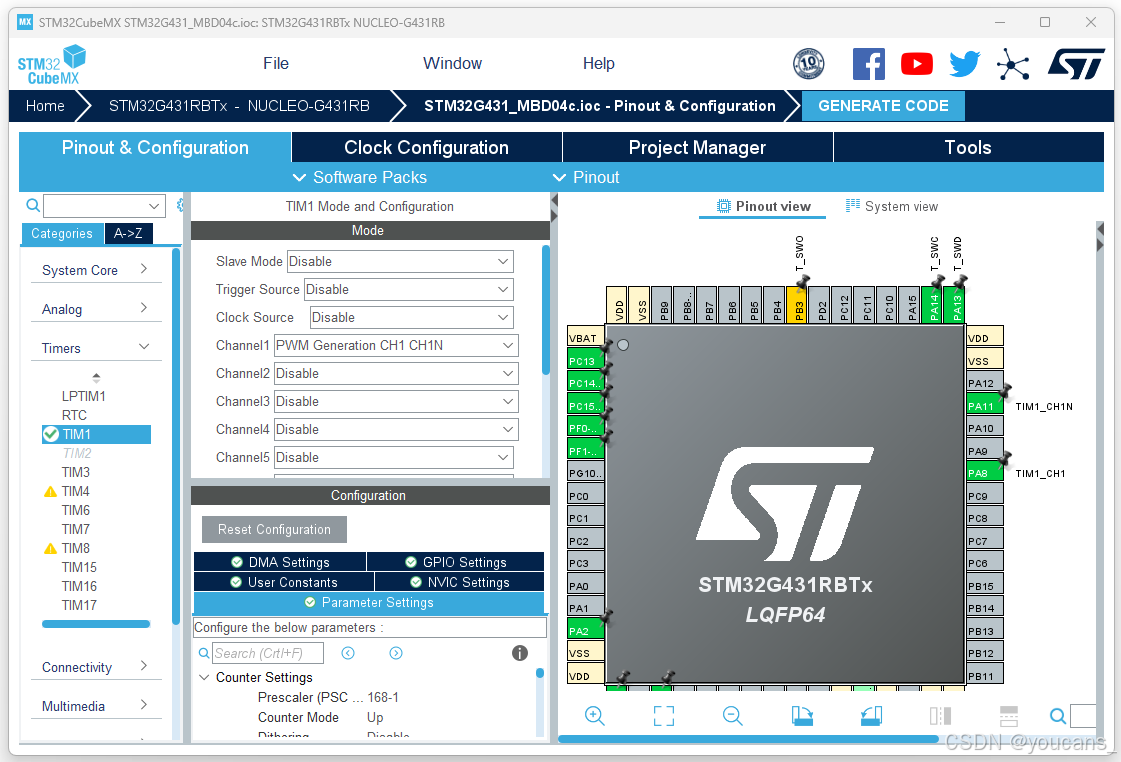The width and height of the screenshot is (1121, 762).
Task: Click the PA11 pin TIM1_CH1N
Action: [984, 406]
